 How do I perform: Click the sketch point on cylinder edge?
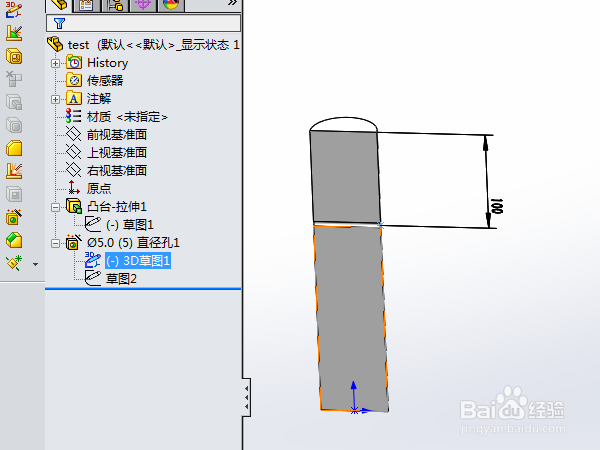tap(380, 225)
